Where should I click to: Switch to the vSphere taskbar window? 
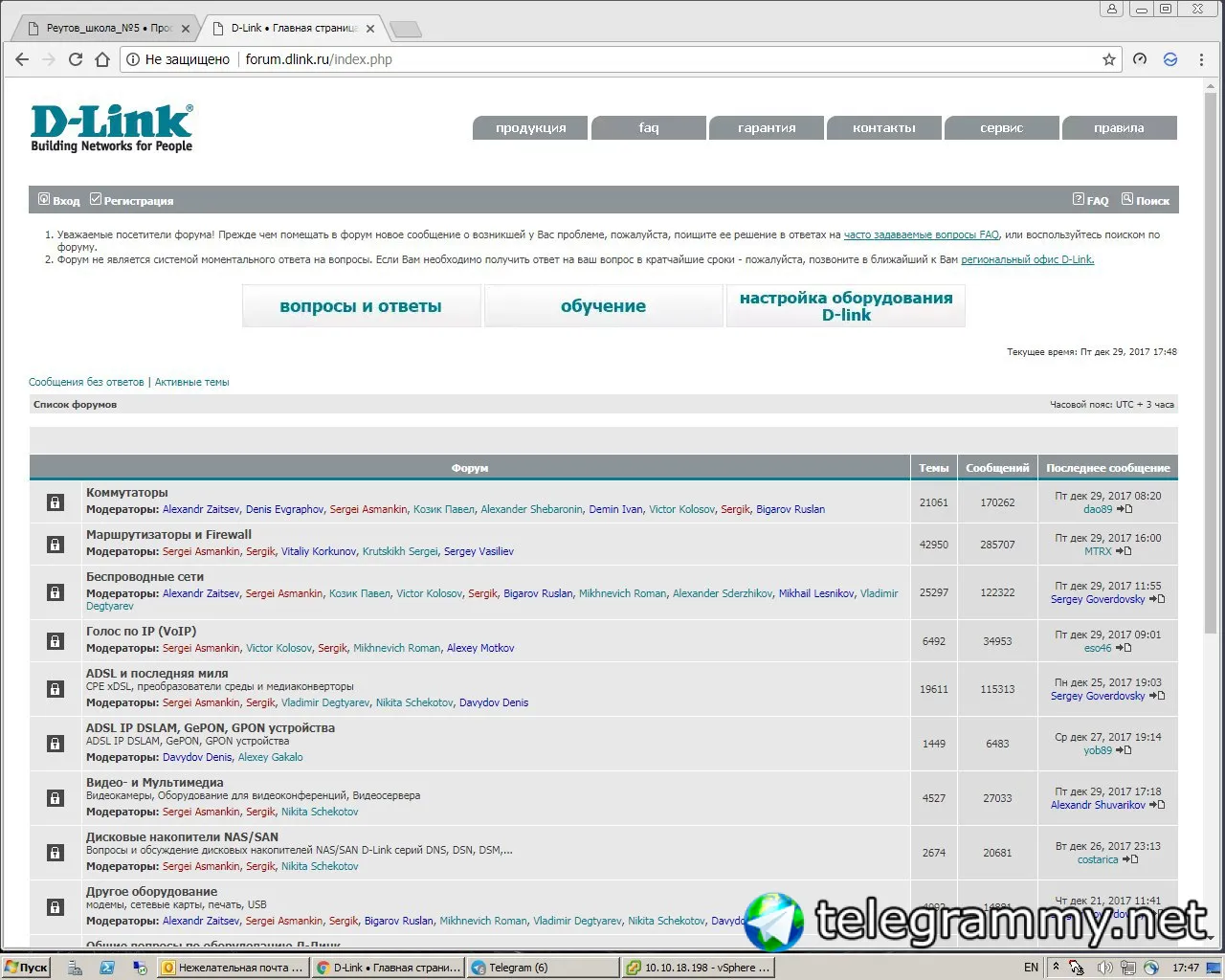click(x=700, y=968)
